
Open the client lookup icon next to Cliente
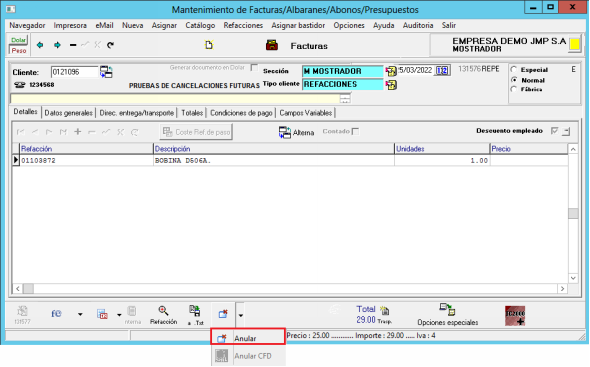pyautogui.click(x=106, y=72)
